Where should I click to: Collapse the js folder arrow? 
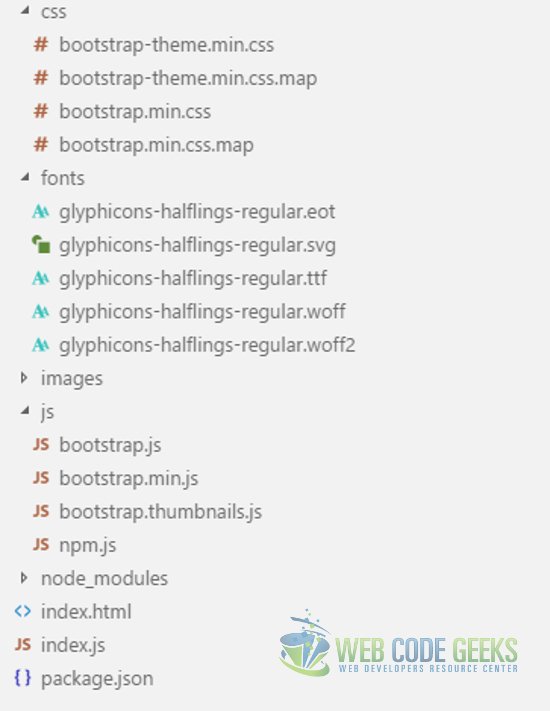click(25, 411)
